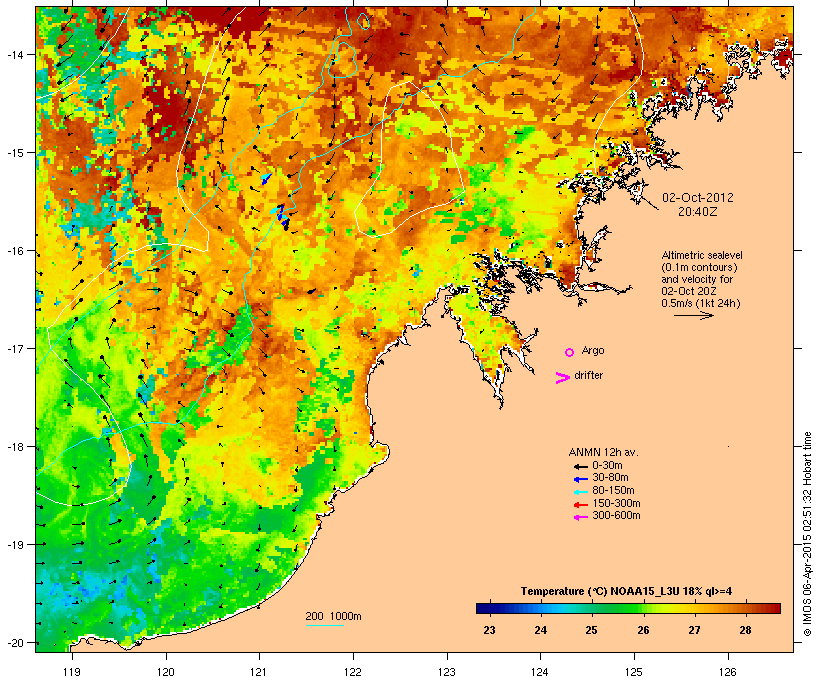
Task: Click the green 25.5°C region of colorbar
Action: [618, 608]
